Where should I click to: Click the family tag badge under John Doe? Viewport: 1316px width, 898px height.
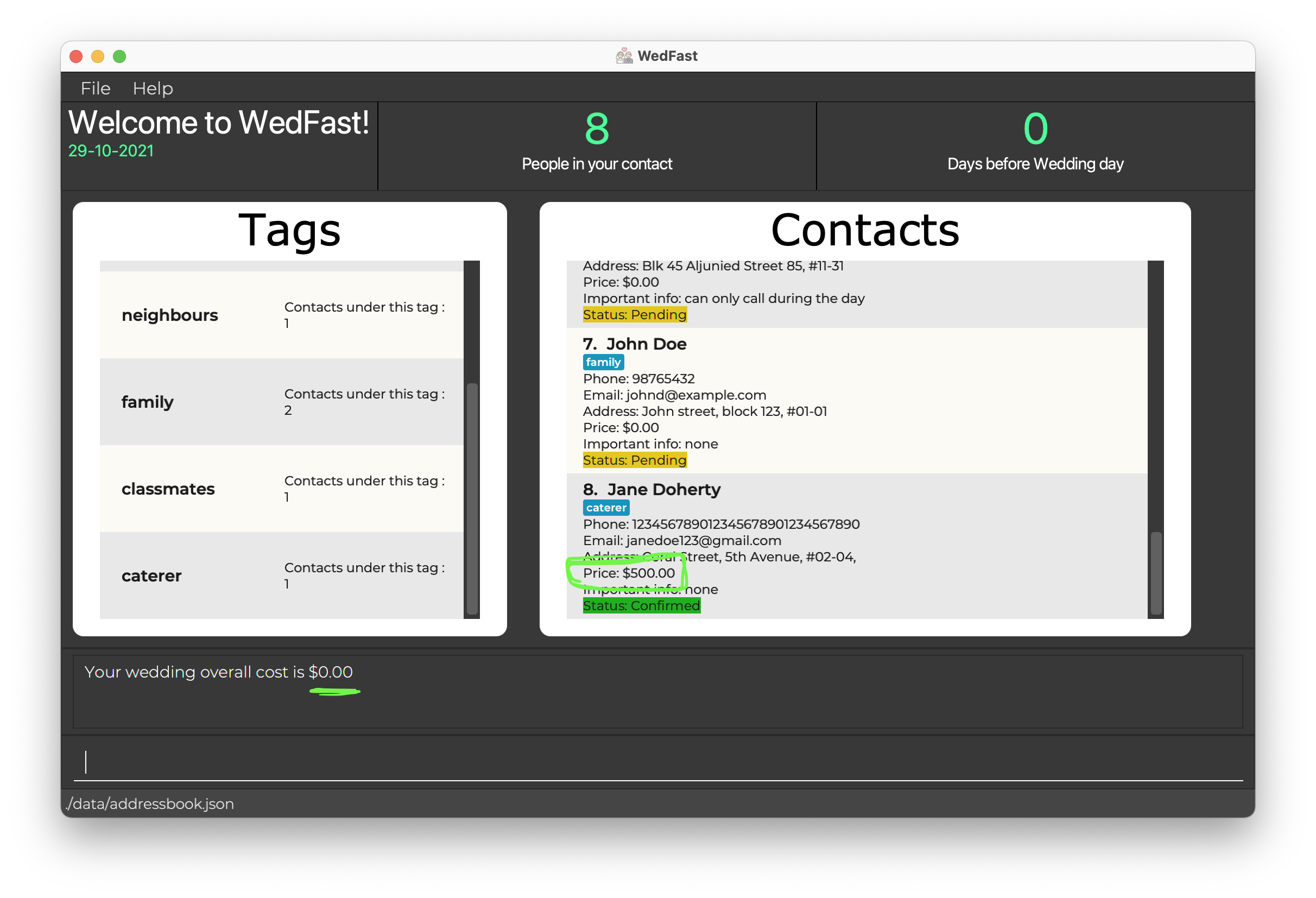pyautogui.click(x=603, y=362)
